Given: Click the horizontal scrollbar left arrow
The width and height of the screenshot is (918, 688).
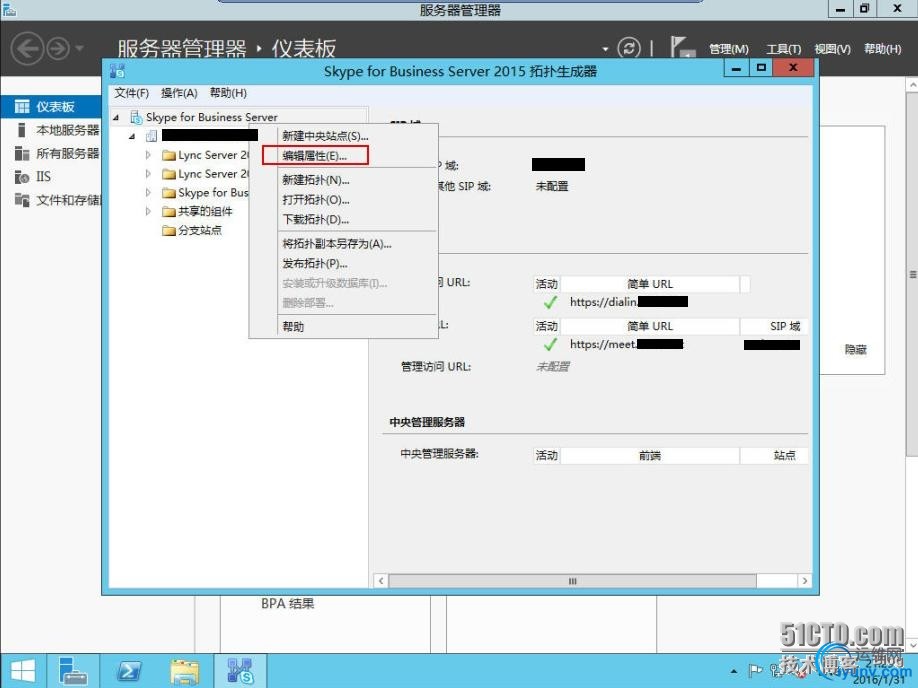Looking at the screenshot, I should point(381,581).
